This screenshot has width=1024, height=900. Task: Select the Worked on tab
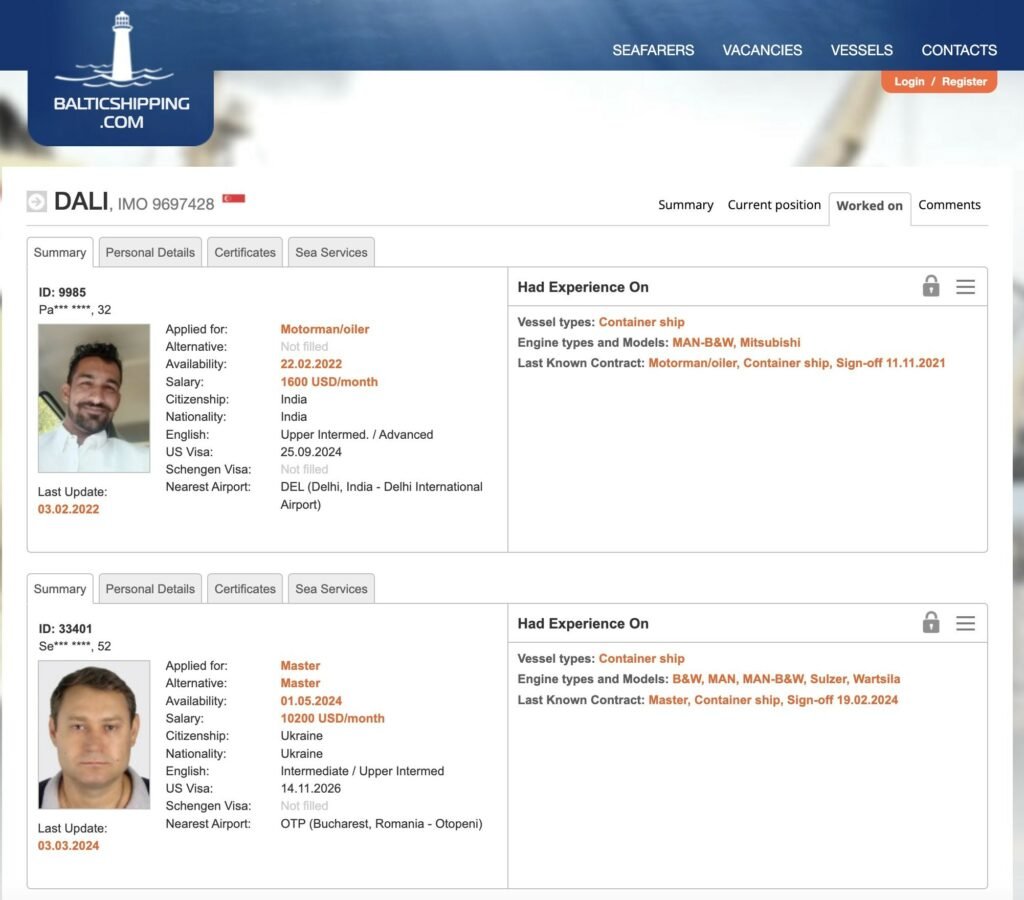[869, 206]
